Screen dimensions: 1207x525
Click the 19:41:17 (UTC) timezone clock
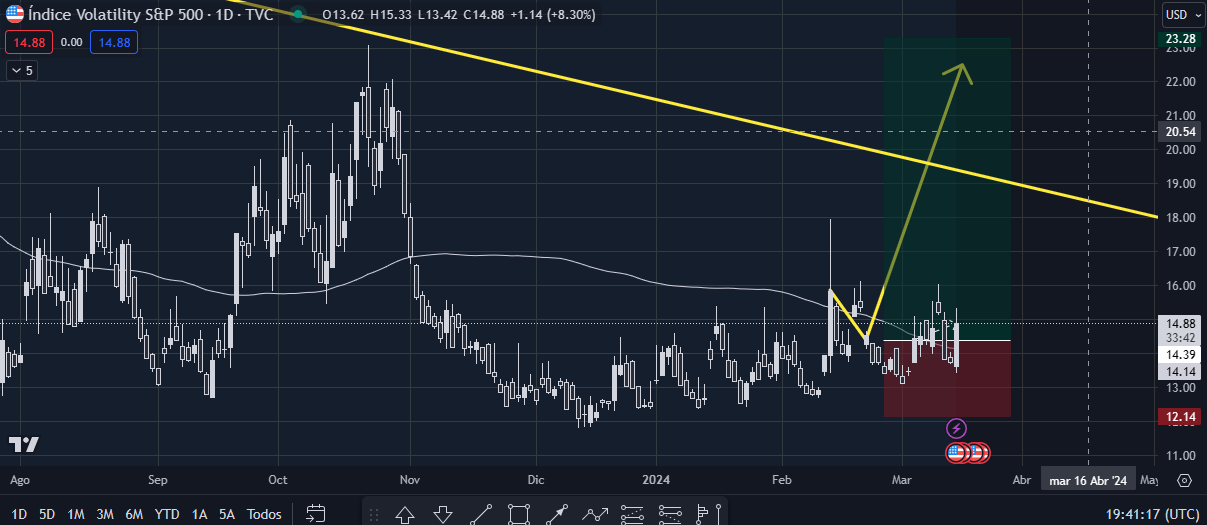click(x=1152, y=514)
